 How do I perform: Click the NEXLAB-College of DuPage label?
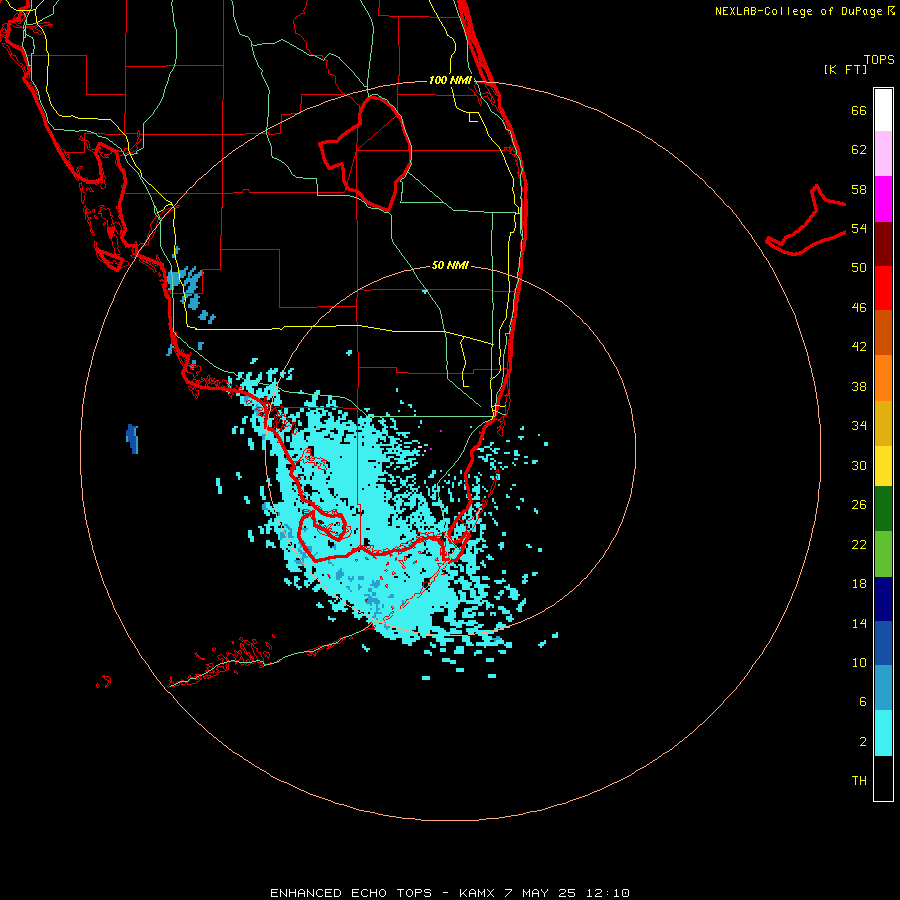pos(798,11)
